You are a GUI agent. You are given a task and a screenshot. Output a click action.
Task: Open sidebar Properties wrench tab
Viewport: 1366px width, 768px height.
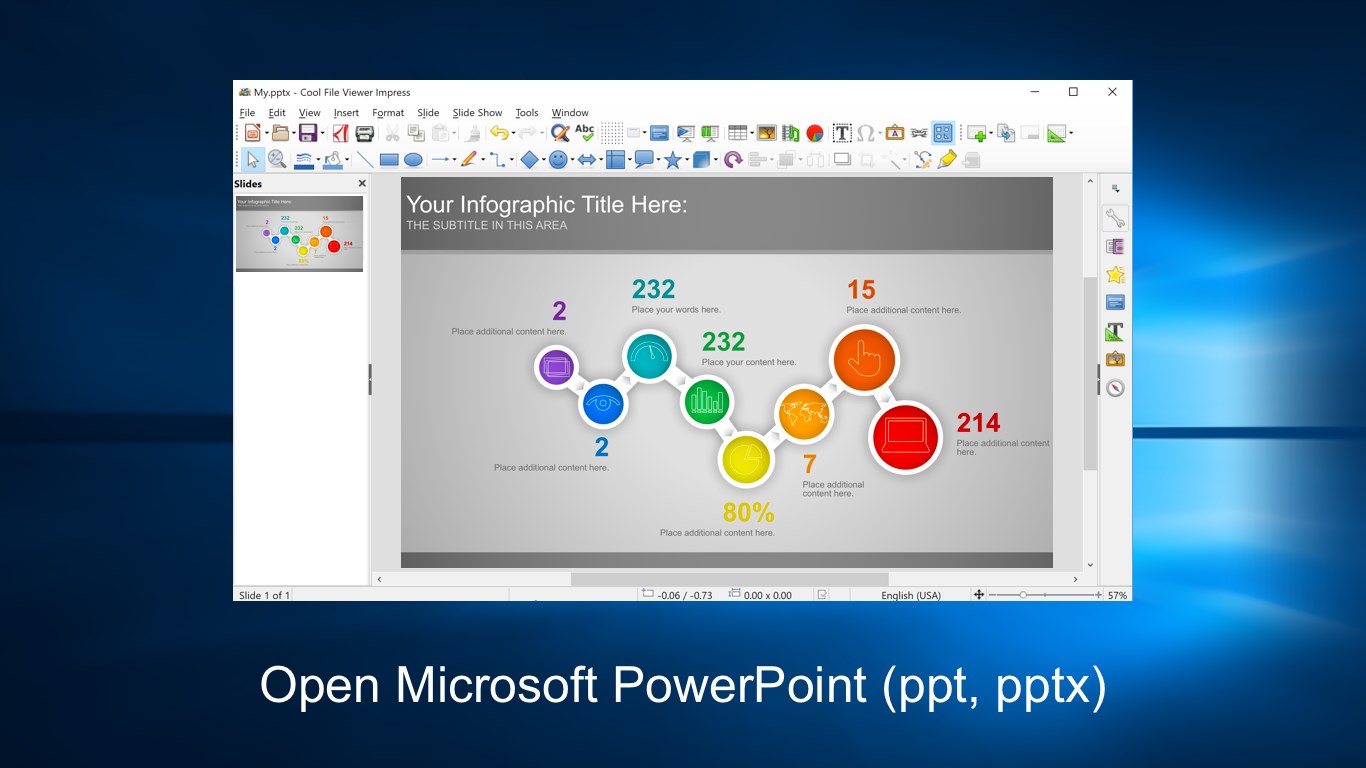tap(1115, 218)
